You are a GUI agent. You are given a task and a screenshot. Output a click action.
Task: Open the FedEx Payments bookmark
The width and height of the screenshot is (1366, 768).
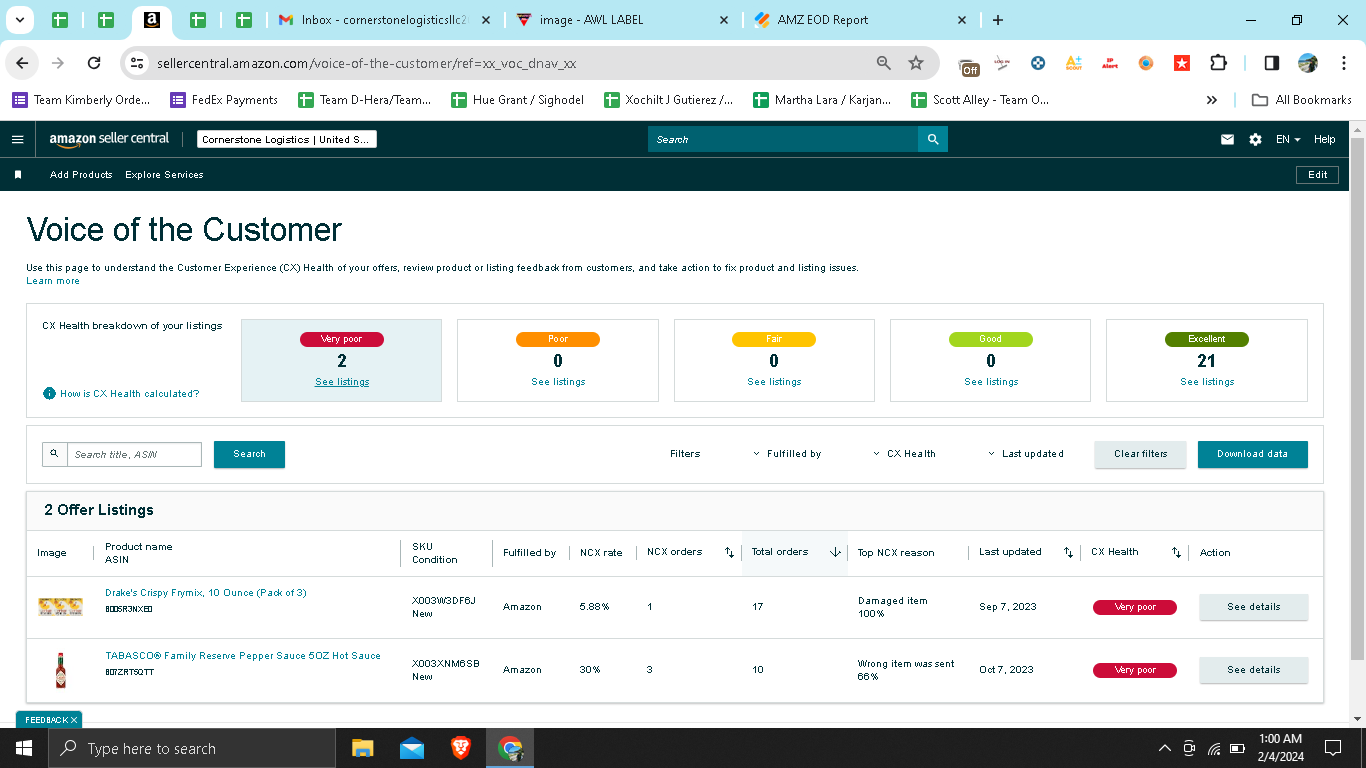click(224, 100)
